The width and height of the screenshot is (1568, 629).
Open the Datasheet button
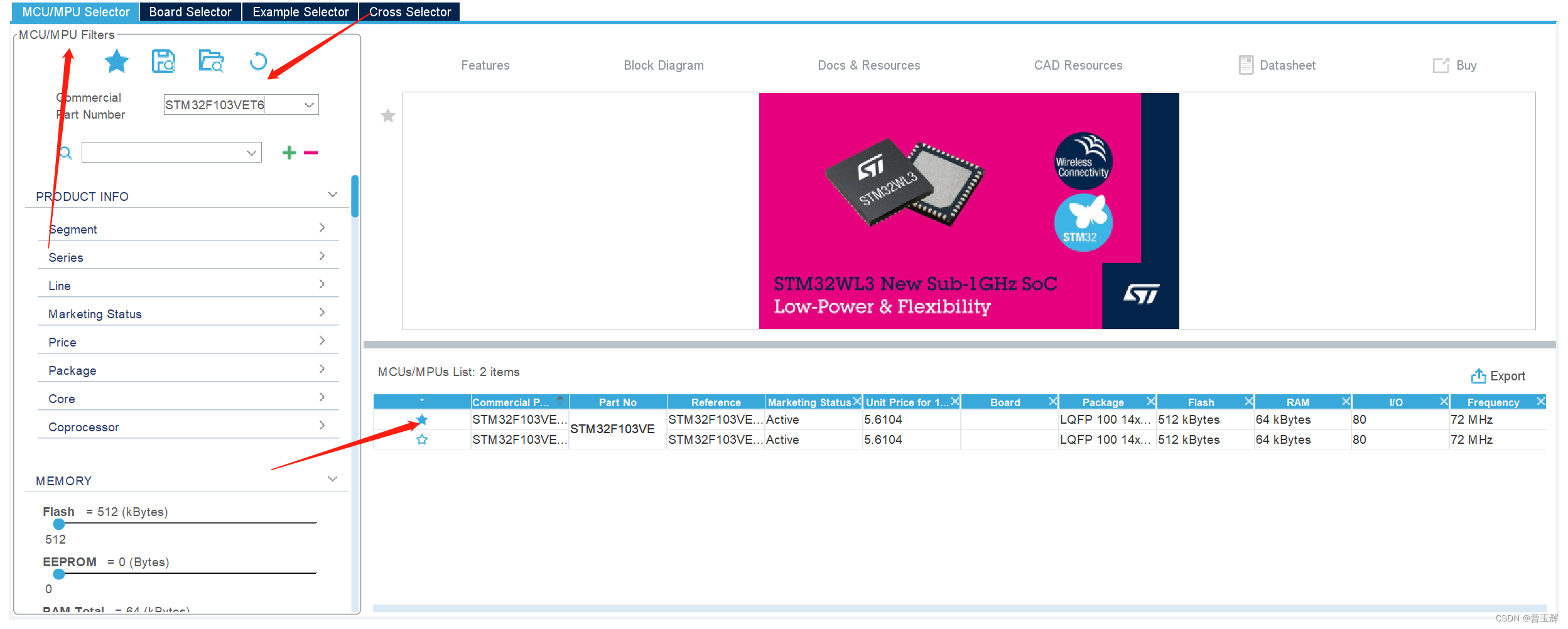pyautogui.click(x=1277, y=65)
